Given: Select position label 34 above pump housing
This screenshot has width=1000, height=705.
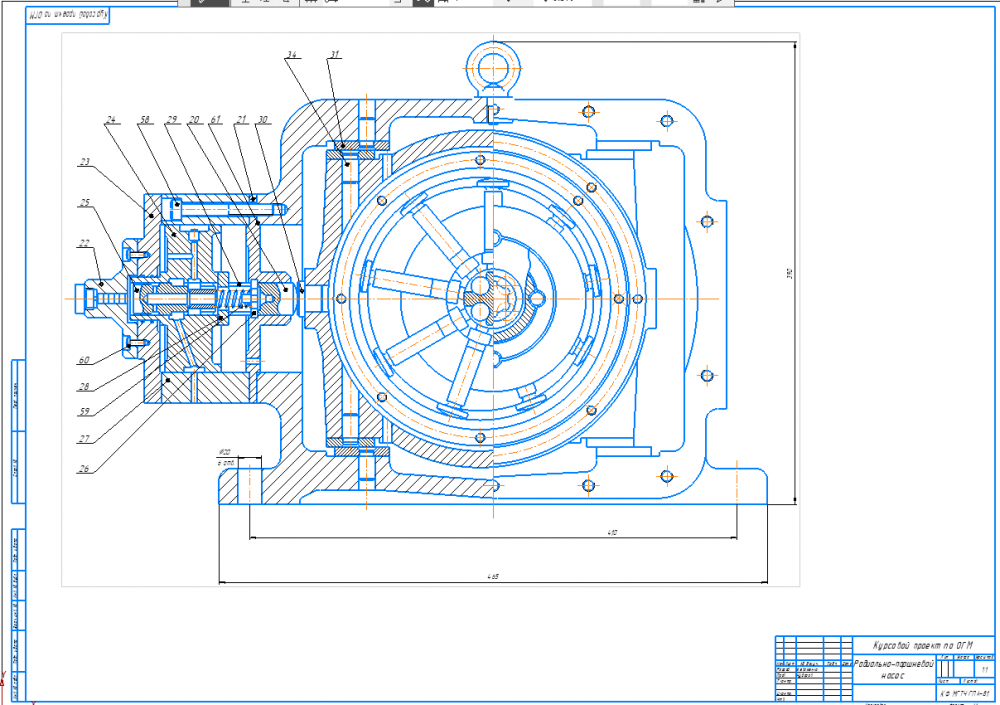Looking at the screenshot, I should [x=293, y=56].
